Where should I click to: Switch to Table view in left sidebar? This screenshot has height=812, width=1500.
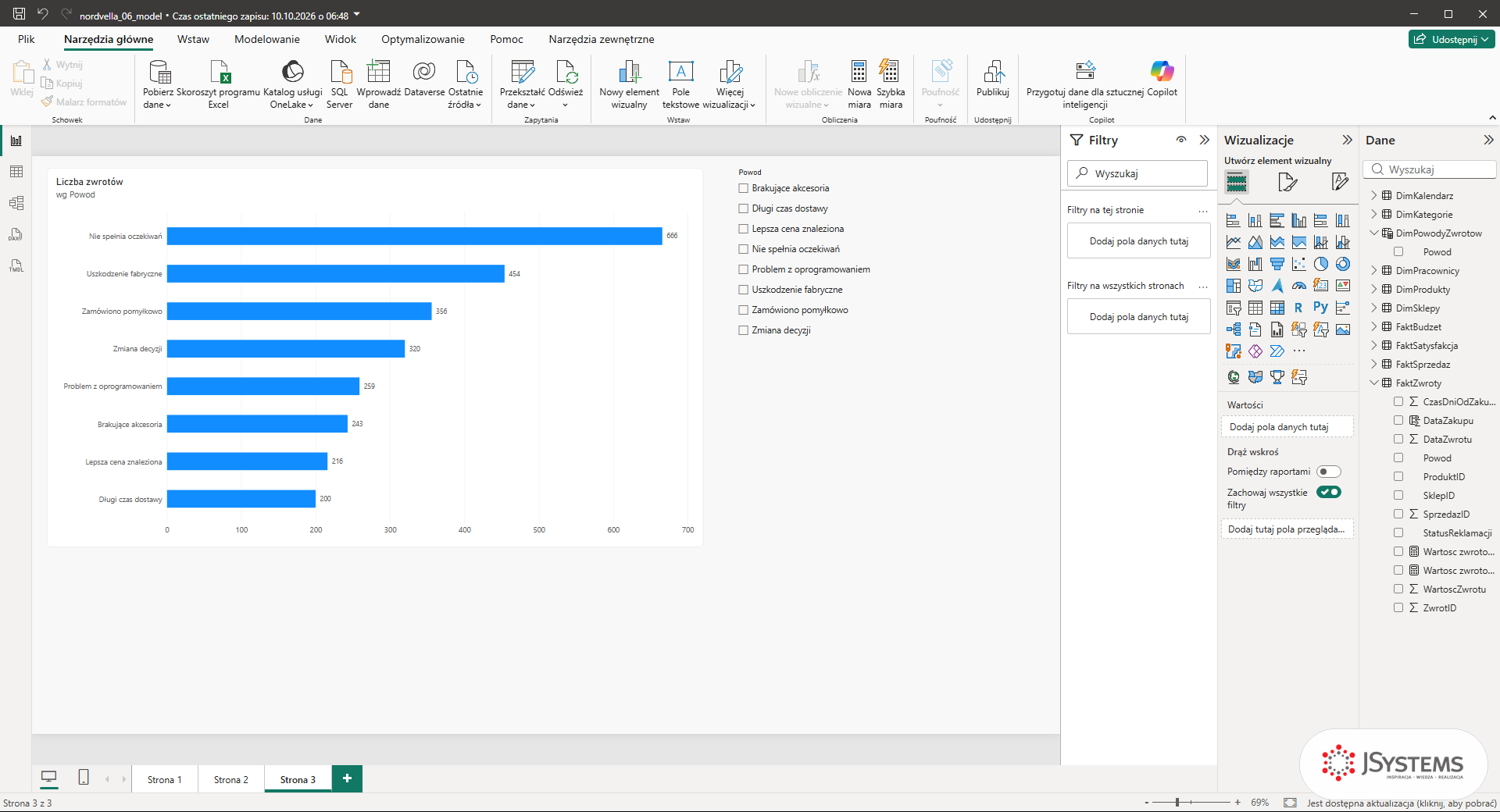[x=16, y=172]
